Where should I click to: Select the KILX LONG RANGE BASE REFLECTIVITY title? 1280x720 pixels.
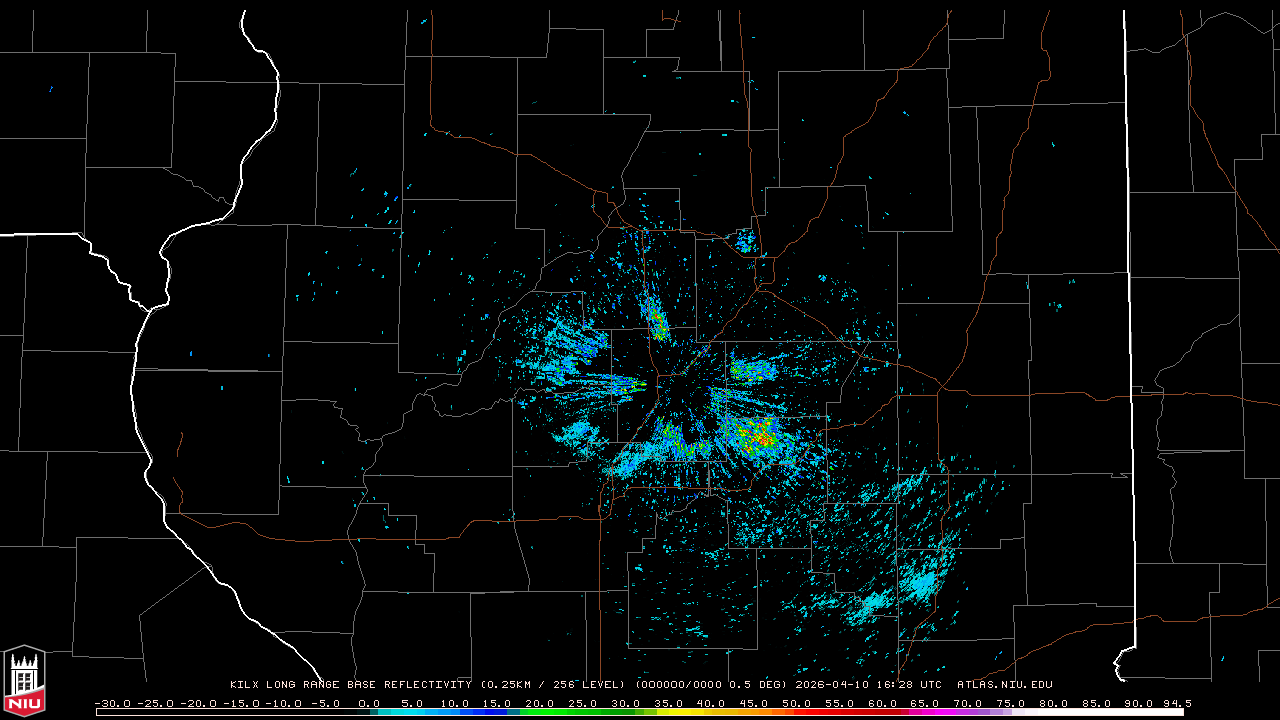(x=351, y=685)
